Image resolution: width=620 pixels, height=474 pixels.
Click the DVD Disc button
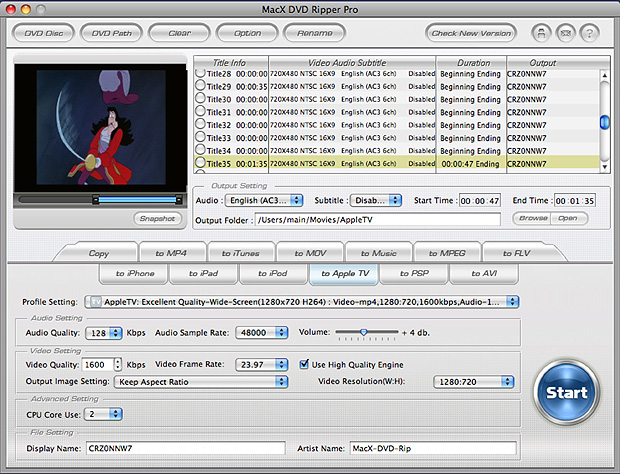(x=43, y=33)
